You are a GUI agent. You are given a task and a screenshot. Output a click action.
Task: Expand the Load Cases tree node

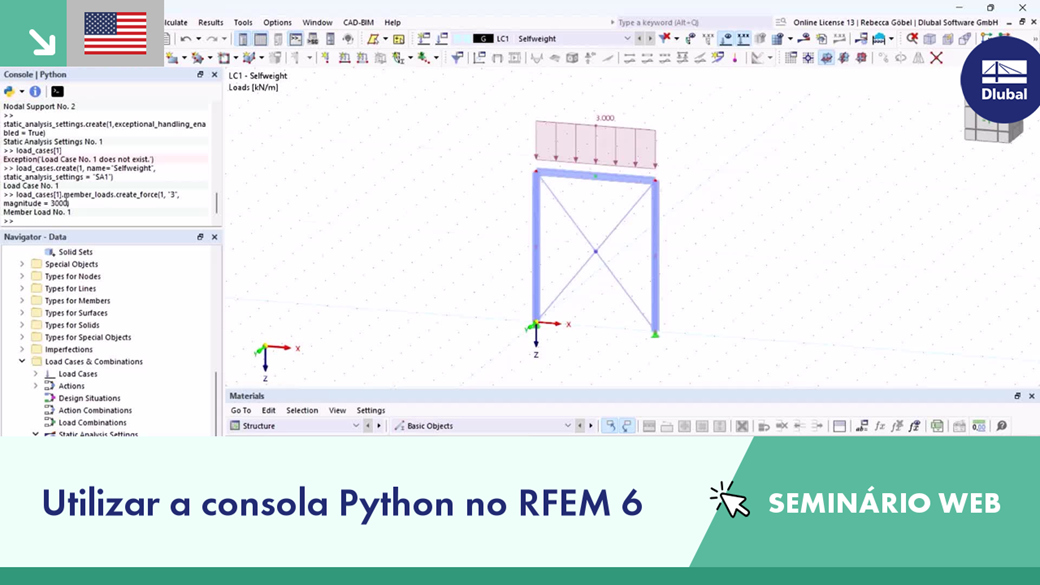(35, 374)
